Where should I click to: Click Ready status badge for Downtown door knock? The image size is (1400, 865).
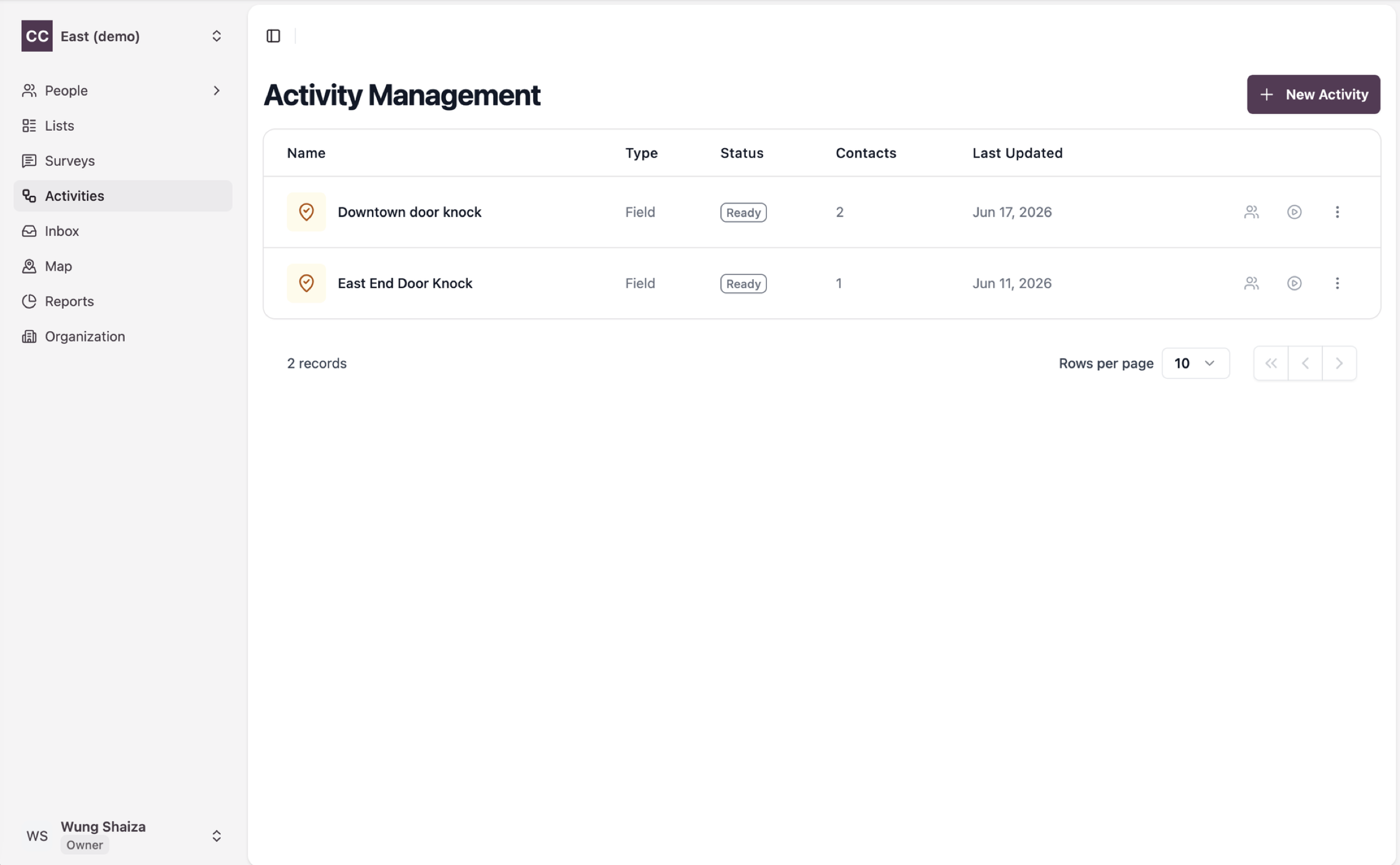coord(743,212)
